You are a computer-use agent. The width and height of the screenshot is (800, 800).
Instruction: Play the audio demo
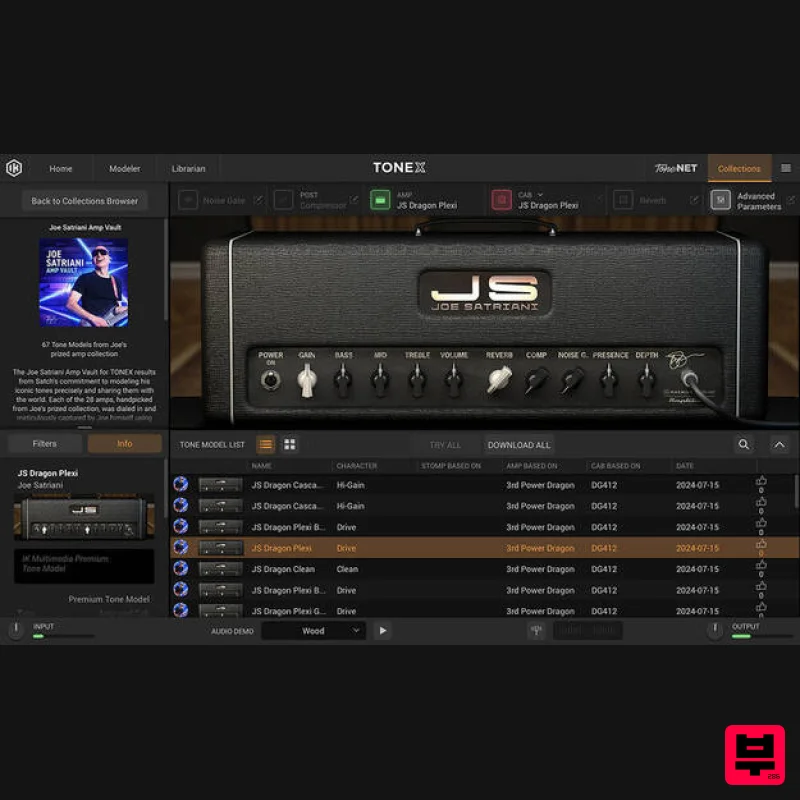point(383,631)
